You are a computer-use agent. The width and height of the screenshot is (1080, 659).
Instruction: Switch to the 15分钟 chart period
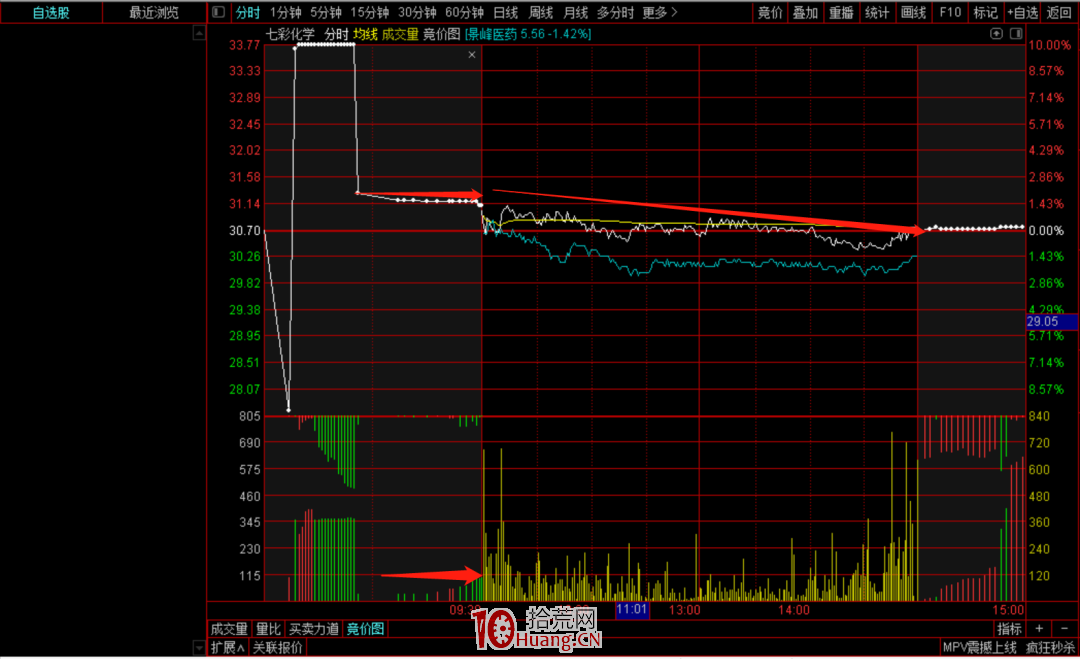(370, 12)
